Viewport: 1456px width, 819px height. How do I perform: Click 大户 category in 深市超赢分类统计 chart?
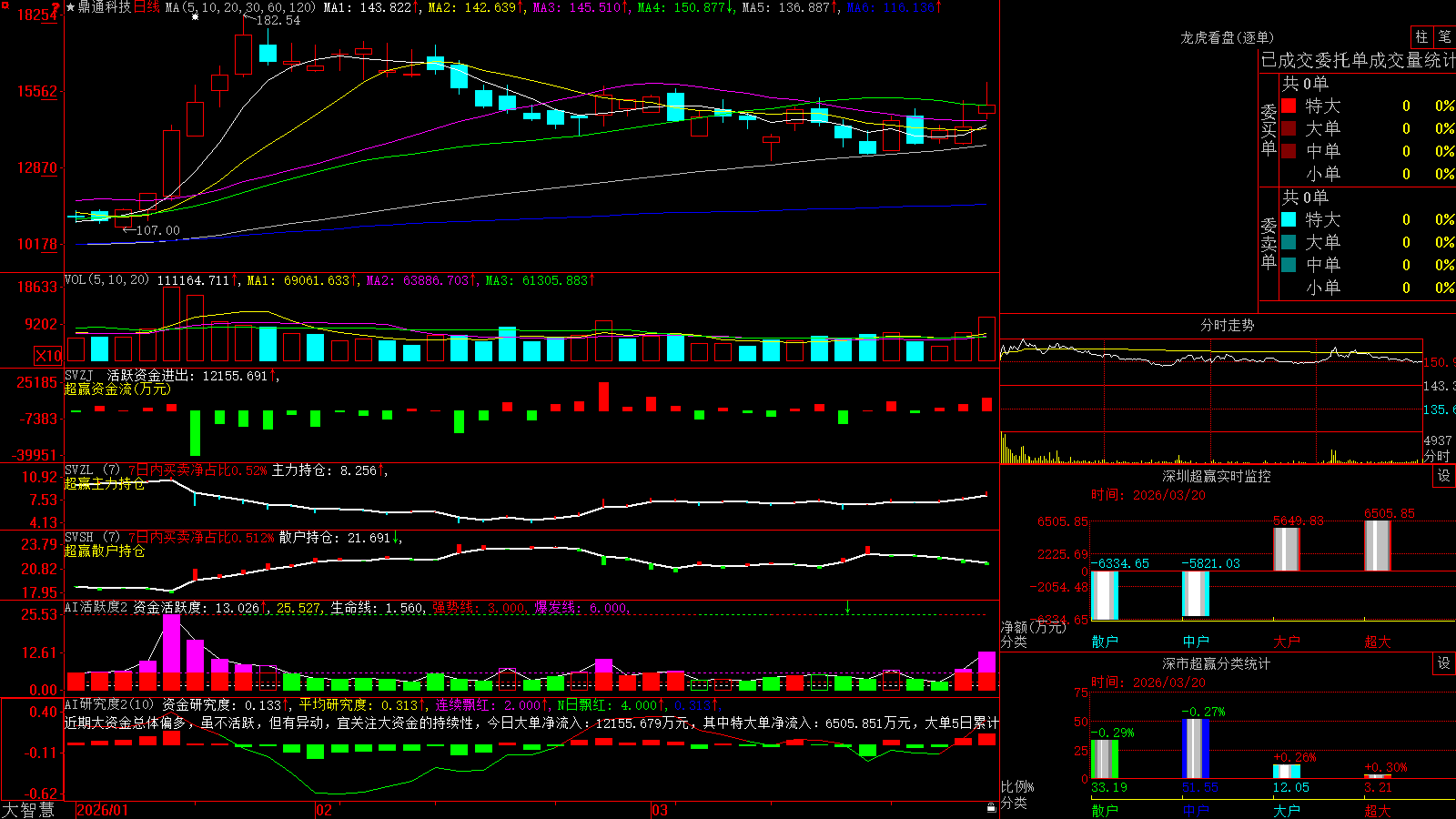click(1287, 810)
